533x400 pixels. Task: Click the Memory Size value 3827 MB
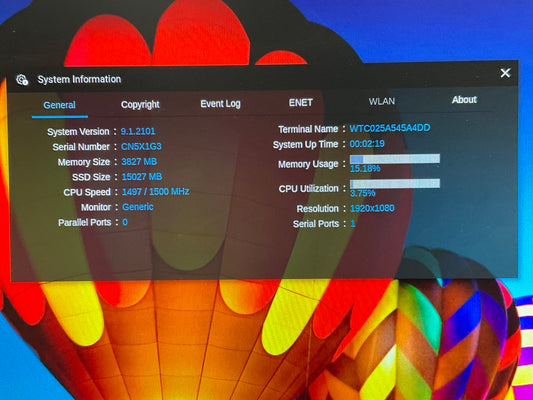139,161
